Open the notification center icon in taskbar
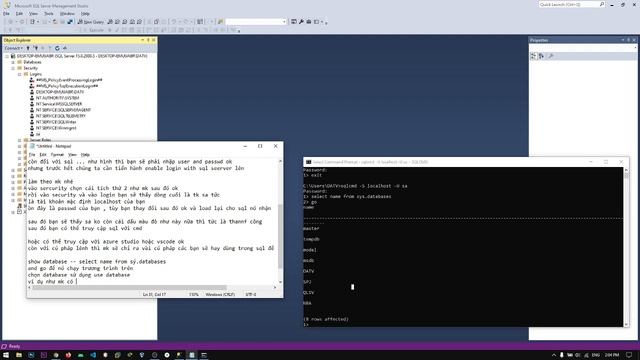The width and height of the screenshot is (640, 360). 629,355
